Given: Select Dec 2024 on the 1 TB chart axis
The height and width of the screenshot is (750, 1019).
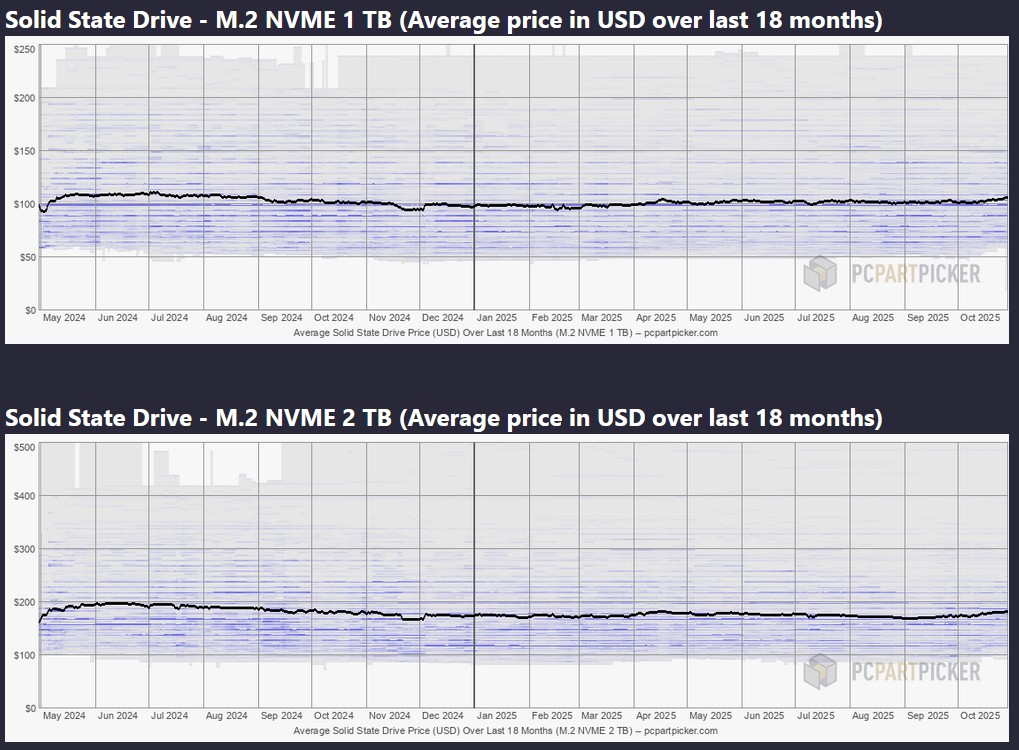Looking at the screenshot, I should (443, 318).
